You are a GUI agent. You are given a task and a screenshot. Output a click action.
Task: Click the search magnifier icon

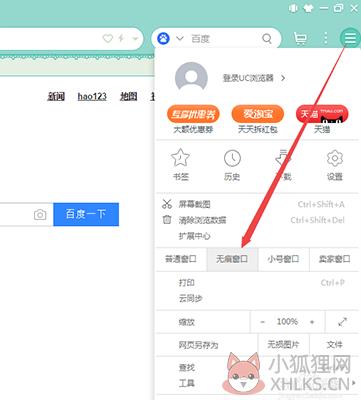267,39
